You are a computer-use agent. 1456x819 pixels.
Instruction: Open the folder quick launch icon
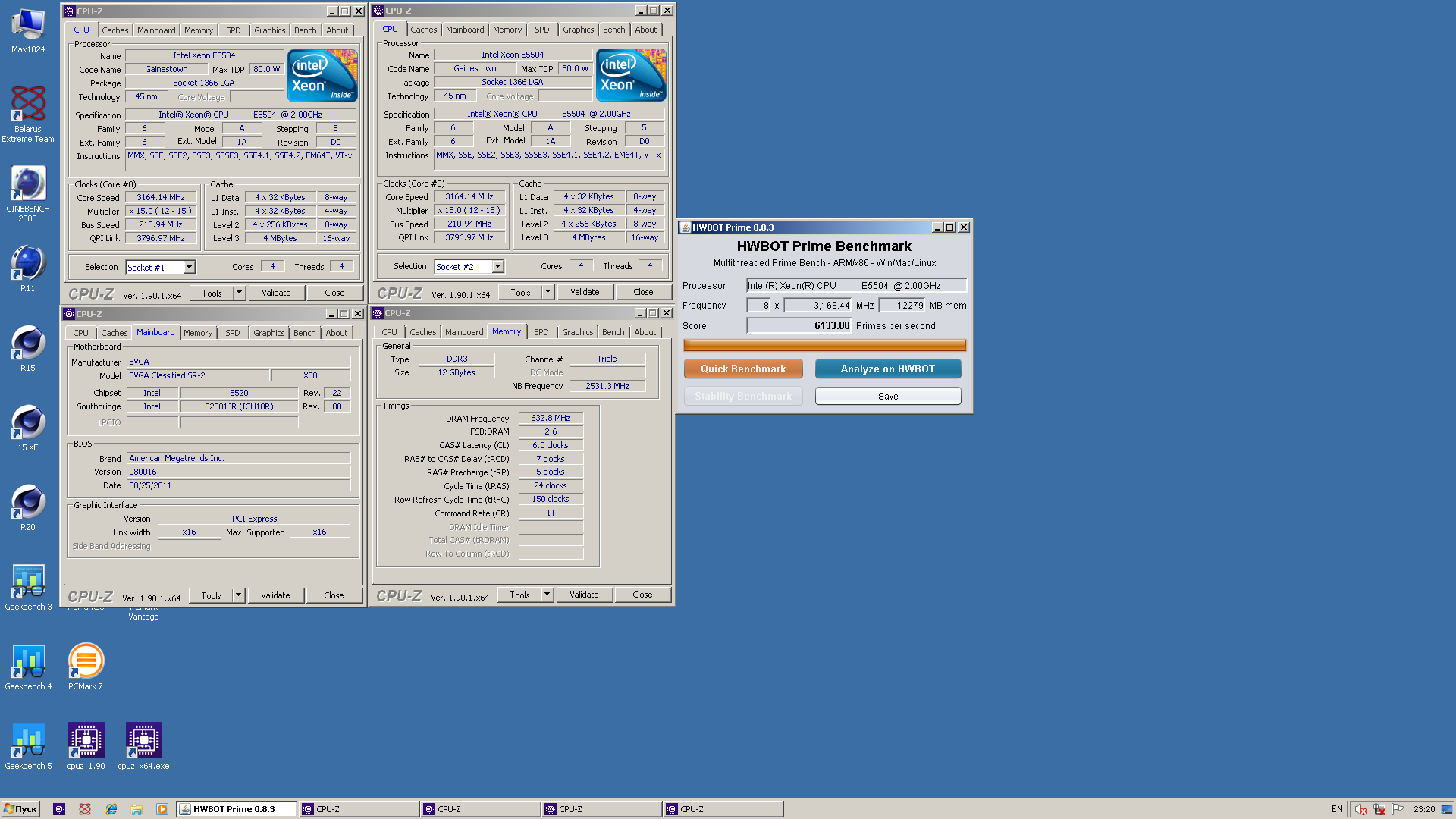click(x=136, y=809)
